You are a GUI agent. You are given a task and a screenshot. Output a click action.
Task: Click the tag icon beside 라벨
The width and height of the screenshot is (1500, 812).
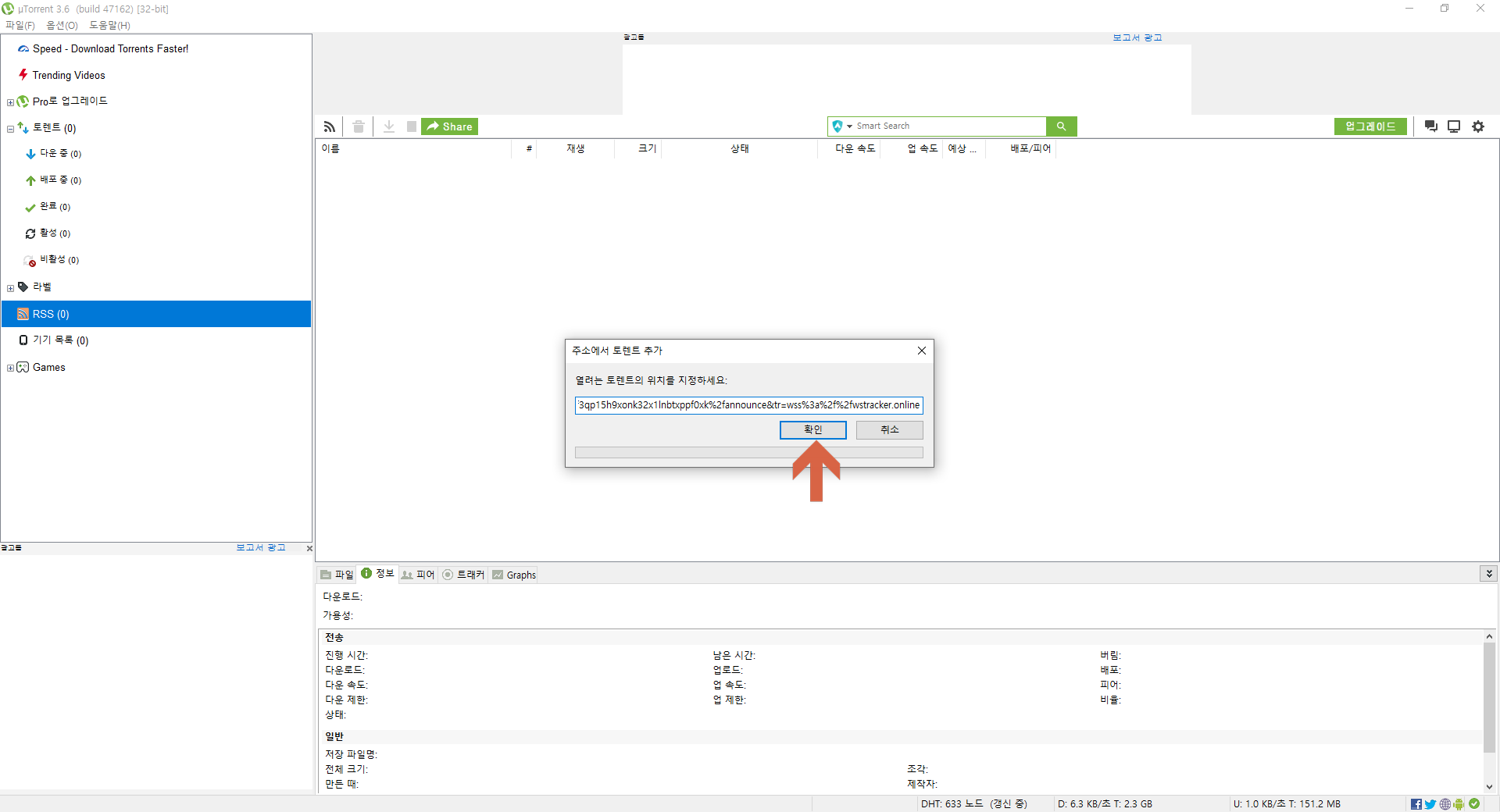[x=23, y=287]
